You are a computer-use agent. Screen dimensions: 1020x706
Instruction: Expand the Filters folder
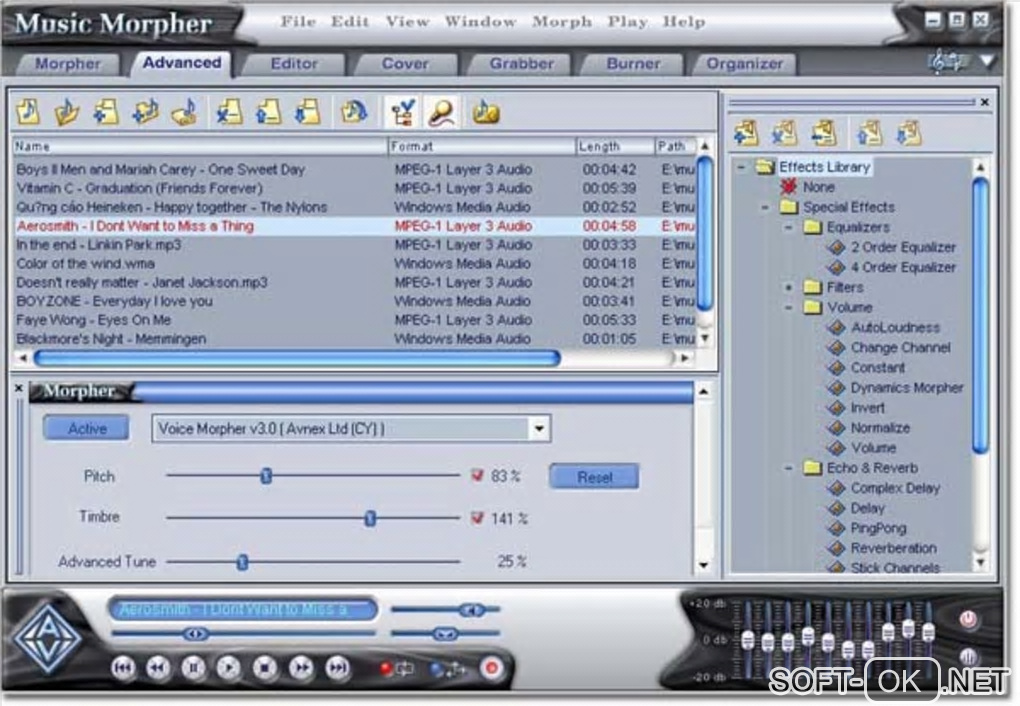point(788,287)
